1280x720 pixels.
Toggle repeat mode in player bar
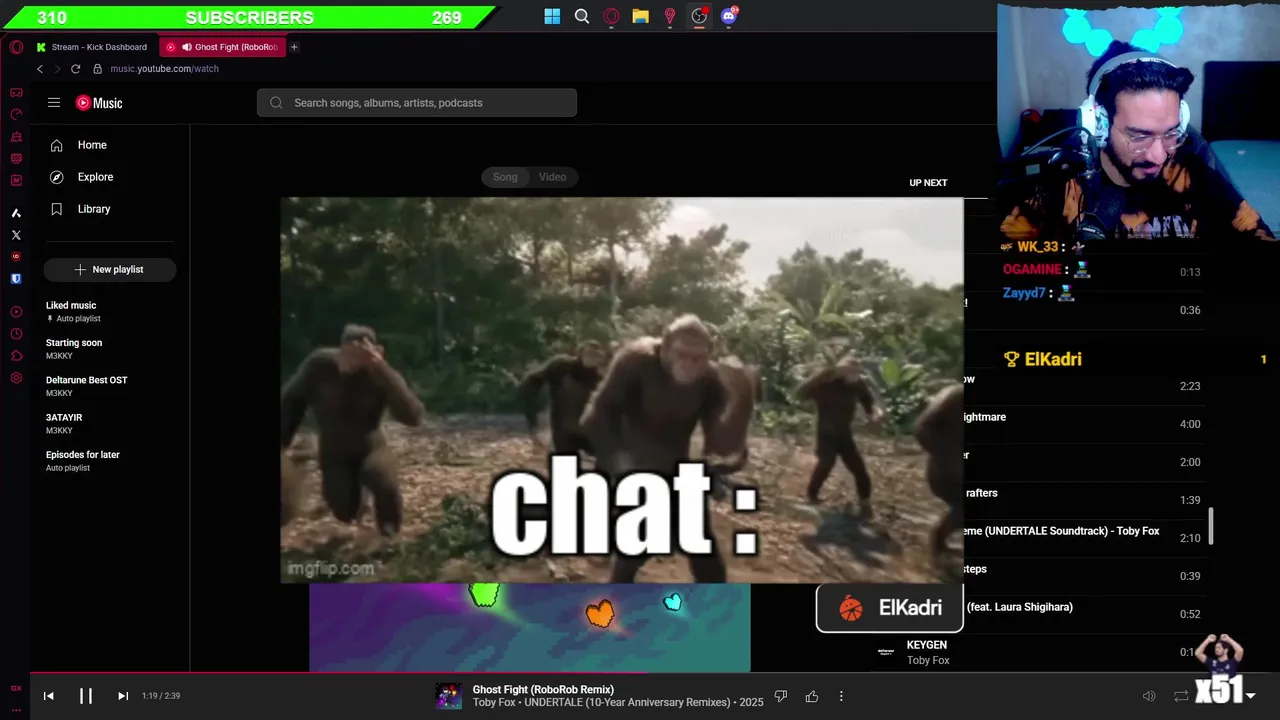click(1181, 696)
